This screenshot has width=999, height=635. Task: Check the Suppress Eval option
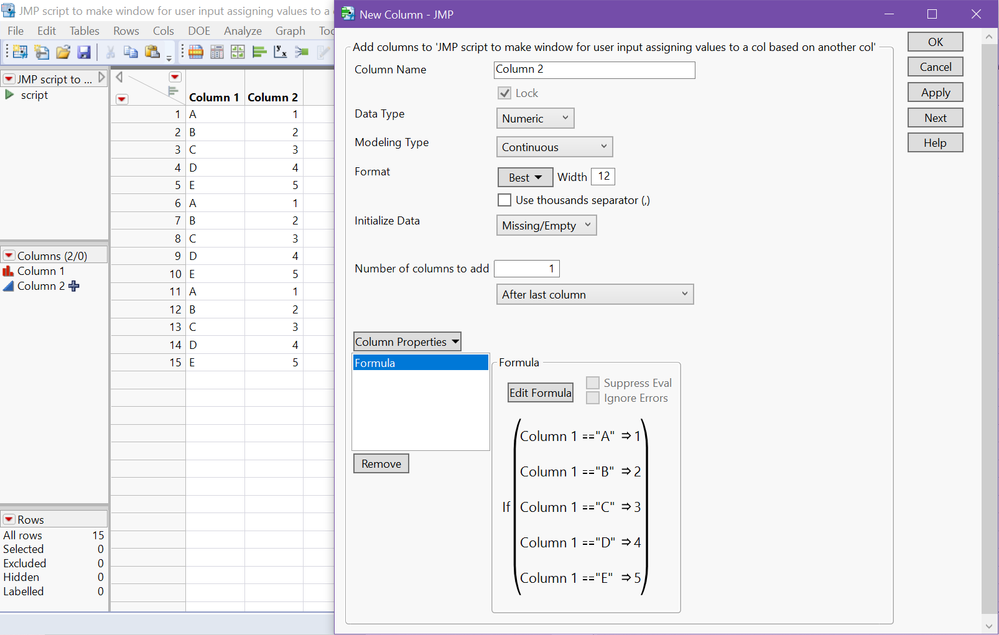pos(593,383)
